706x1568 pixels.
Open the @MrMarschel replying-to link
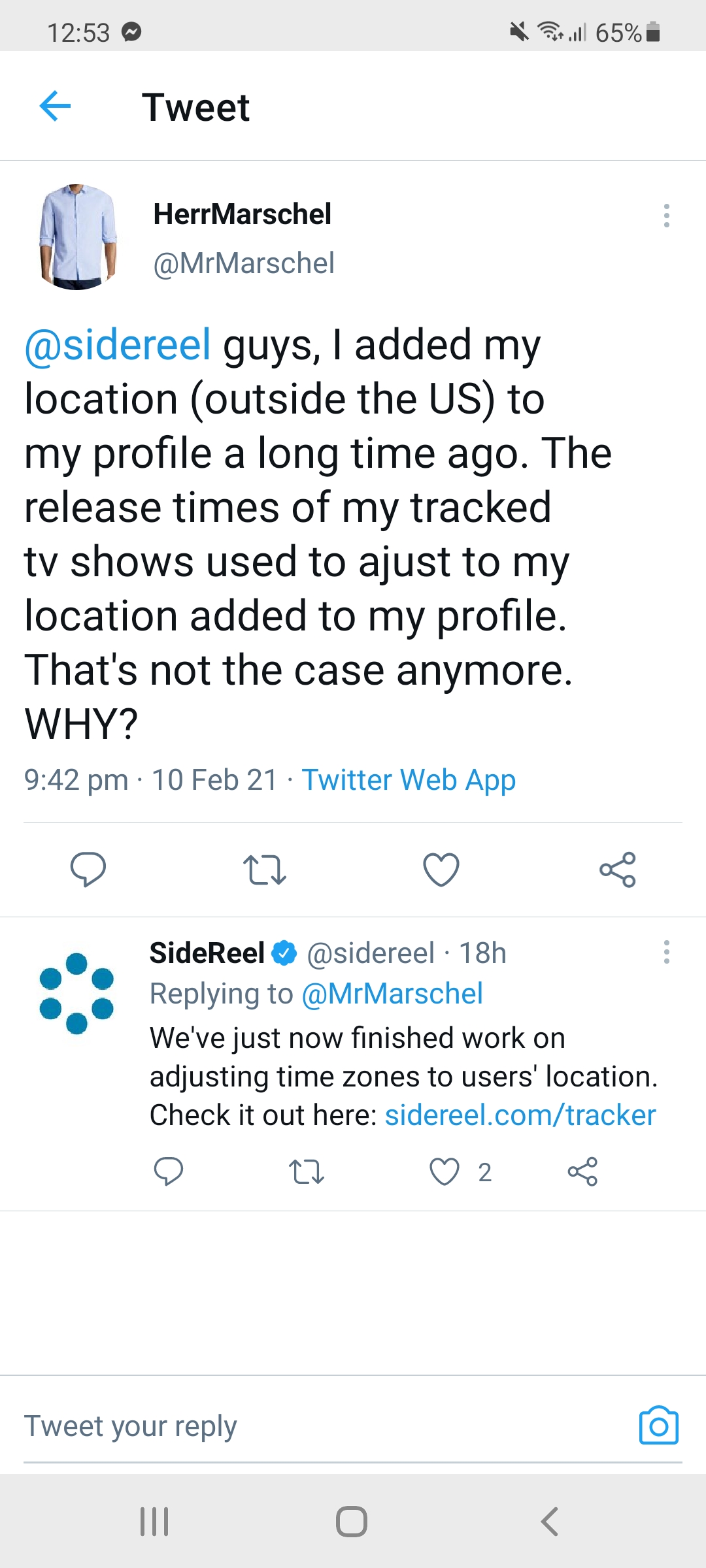(x=392, y=994)
